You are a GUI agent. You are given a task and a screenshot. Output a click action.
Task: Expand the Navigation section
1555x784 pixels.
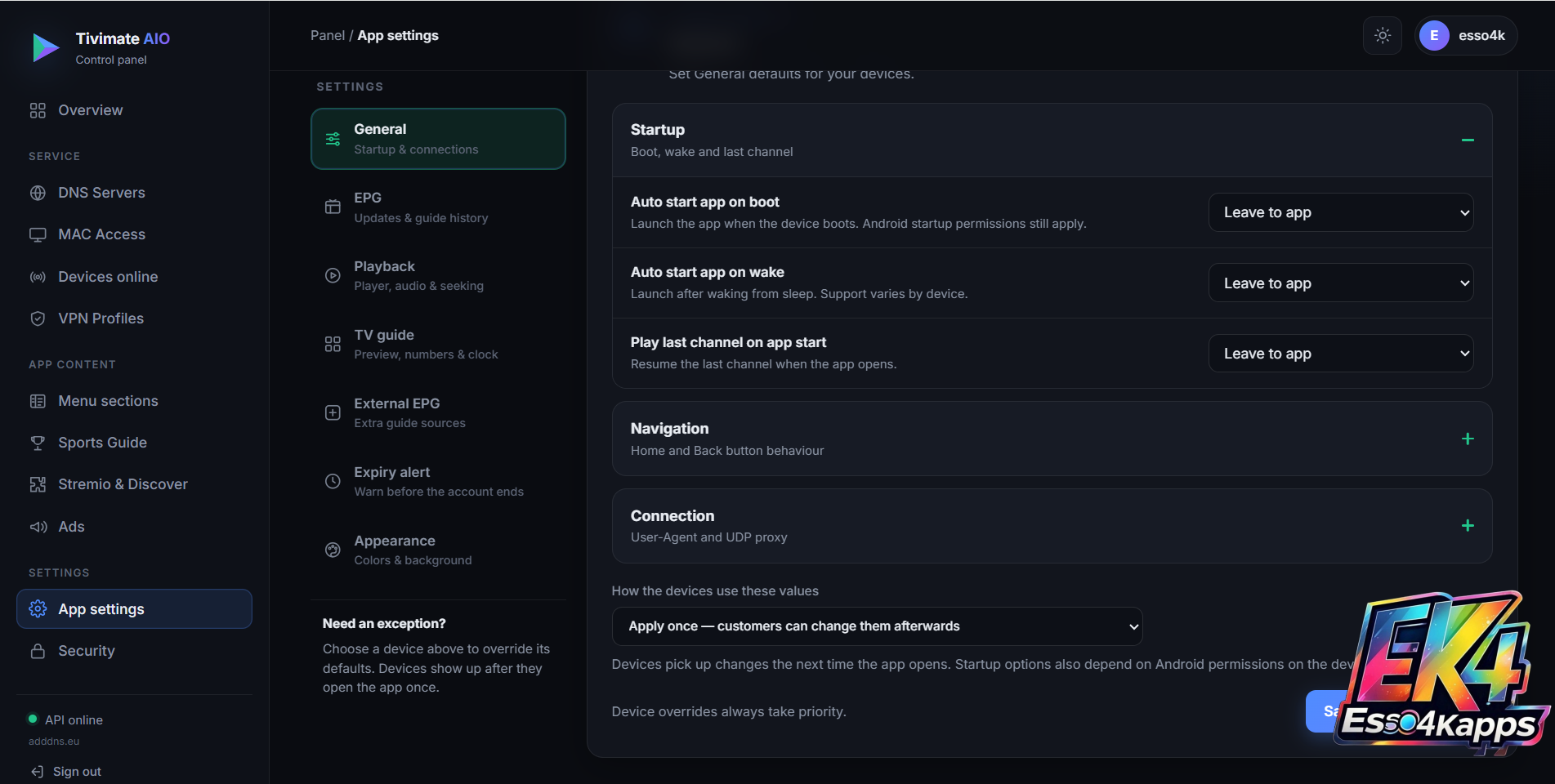click(x=1468, y=439)
